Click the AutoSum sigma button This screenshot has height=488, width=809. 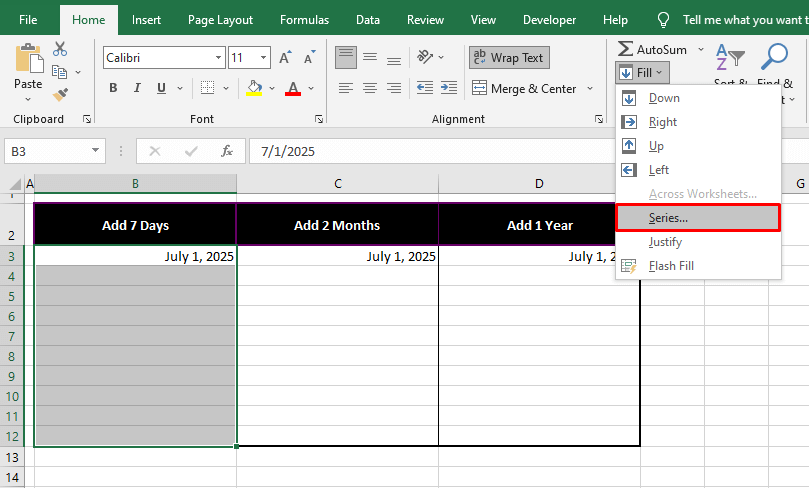(x=652, y=50)
